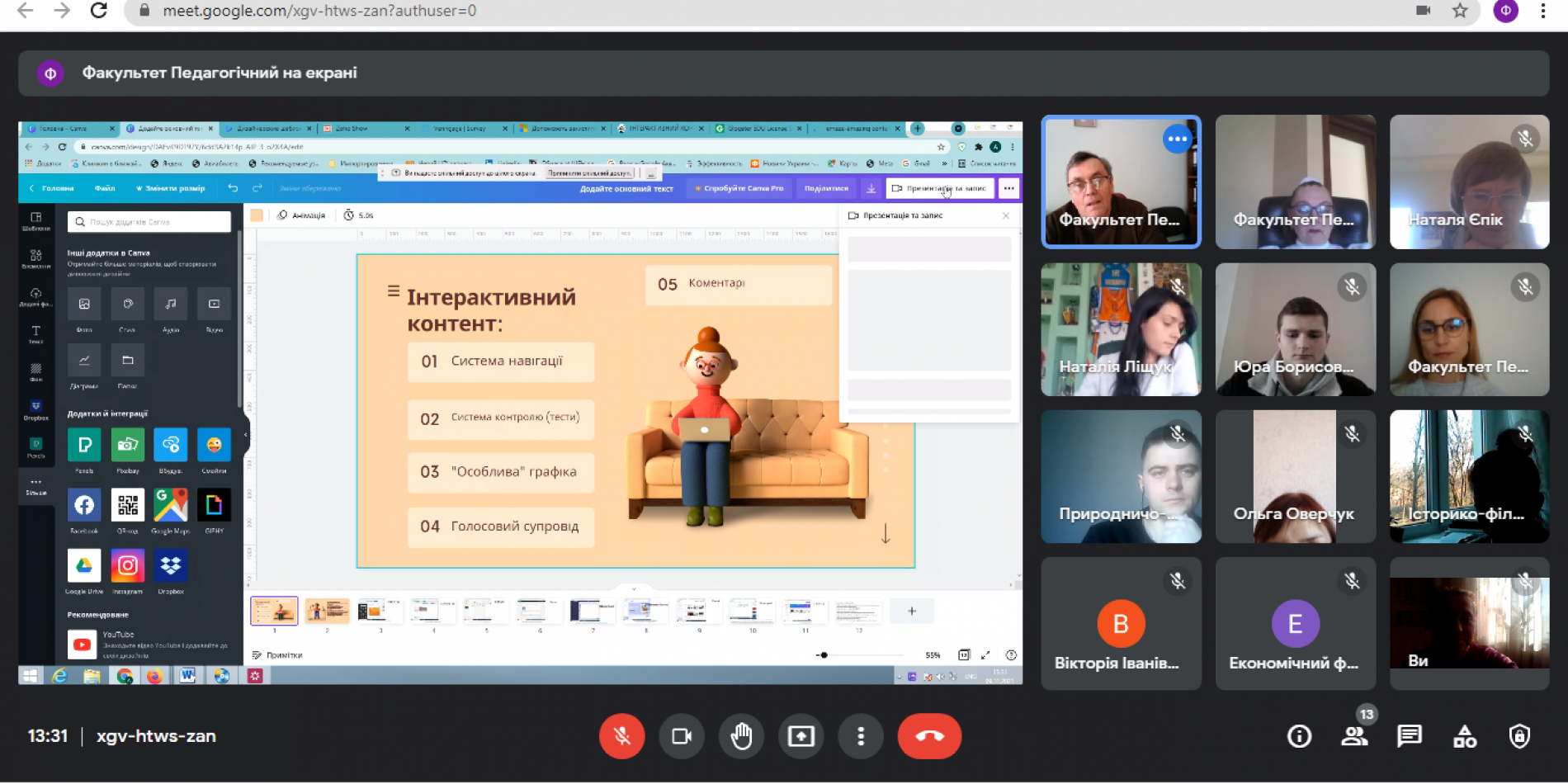Click the Canva zoom slider handle
This screenshot has width=1568, height=784.
coord(824,654)
